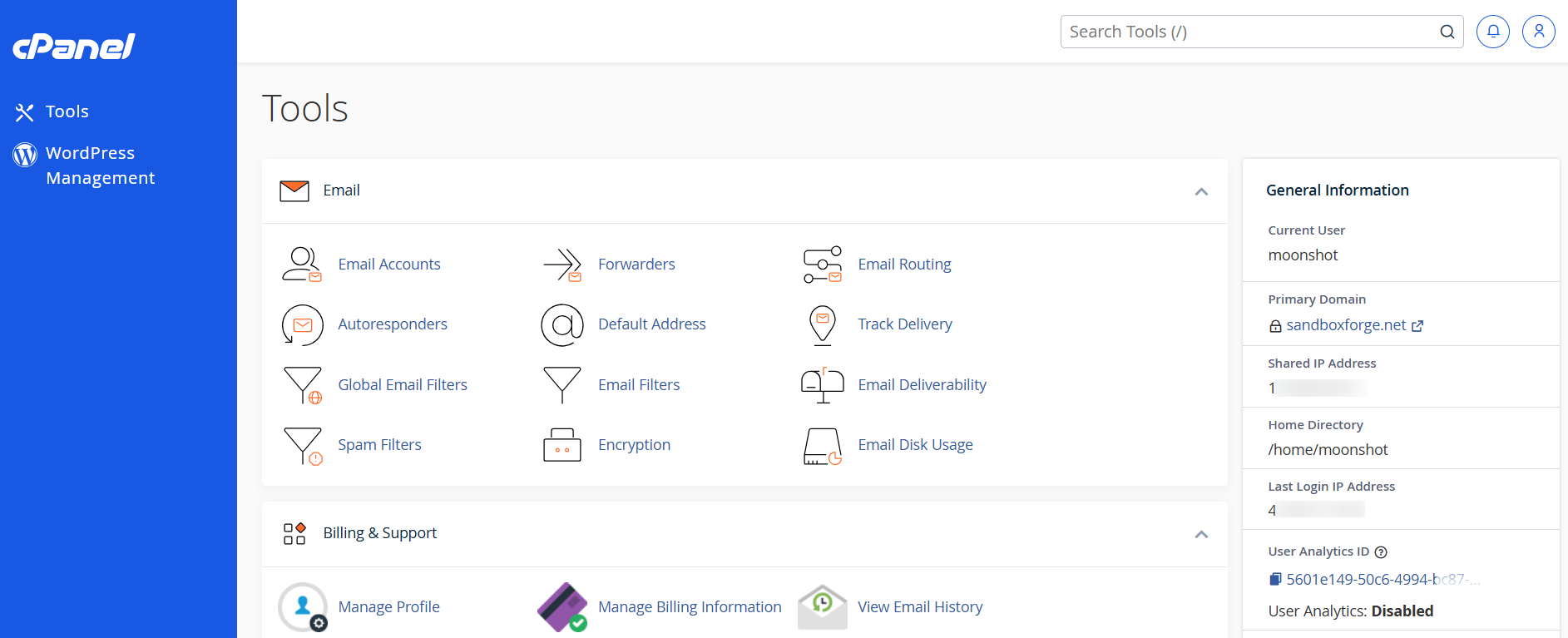Open the Encryption lock icon
1568x638 pixels.
click(x=562, y=445)
